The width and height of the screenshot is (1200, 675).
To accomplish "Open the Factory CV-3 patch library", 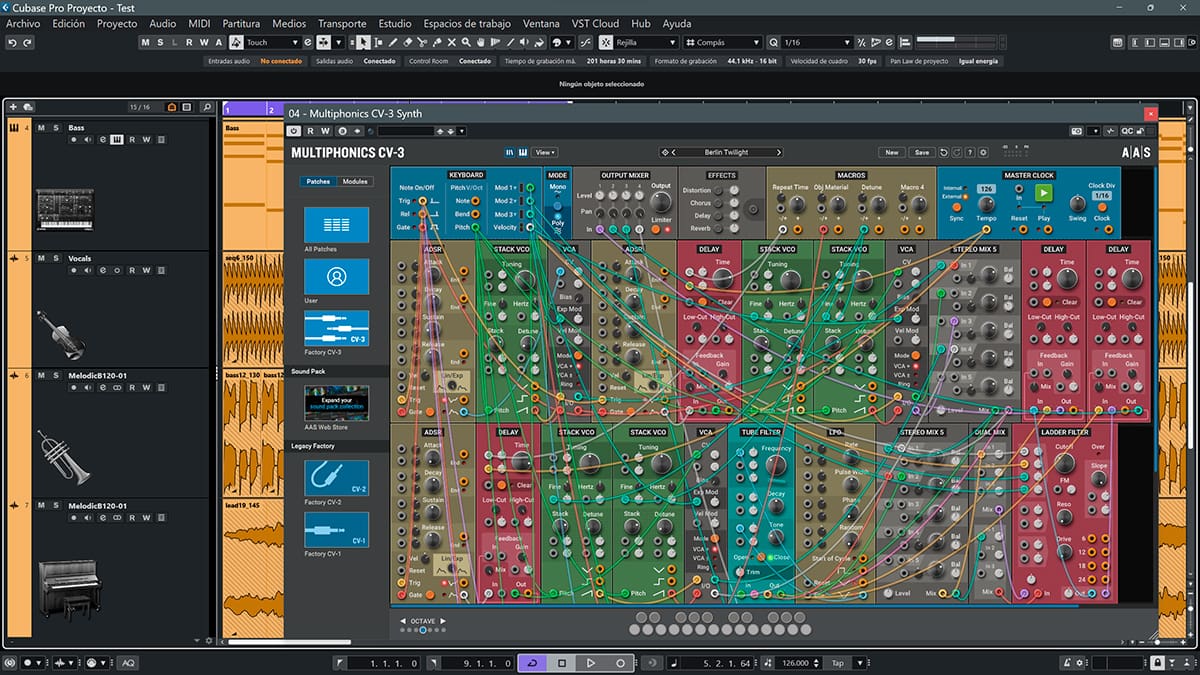I will coord(336,328).
